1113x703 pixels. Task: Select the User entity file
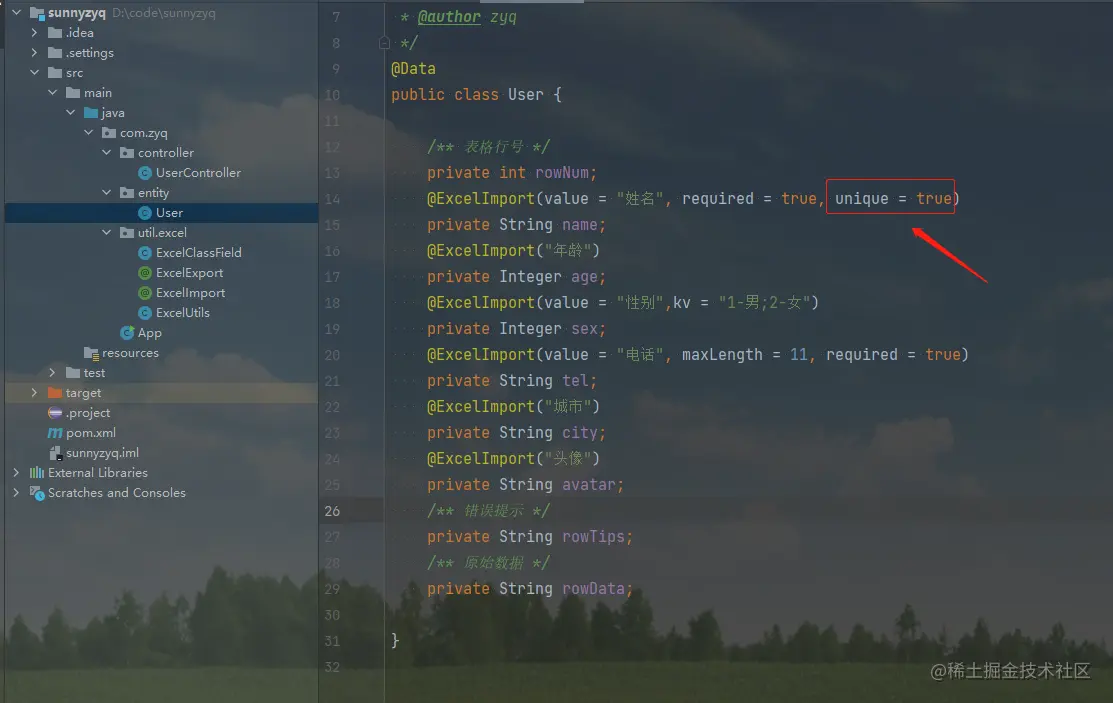point(169,212)
